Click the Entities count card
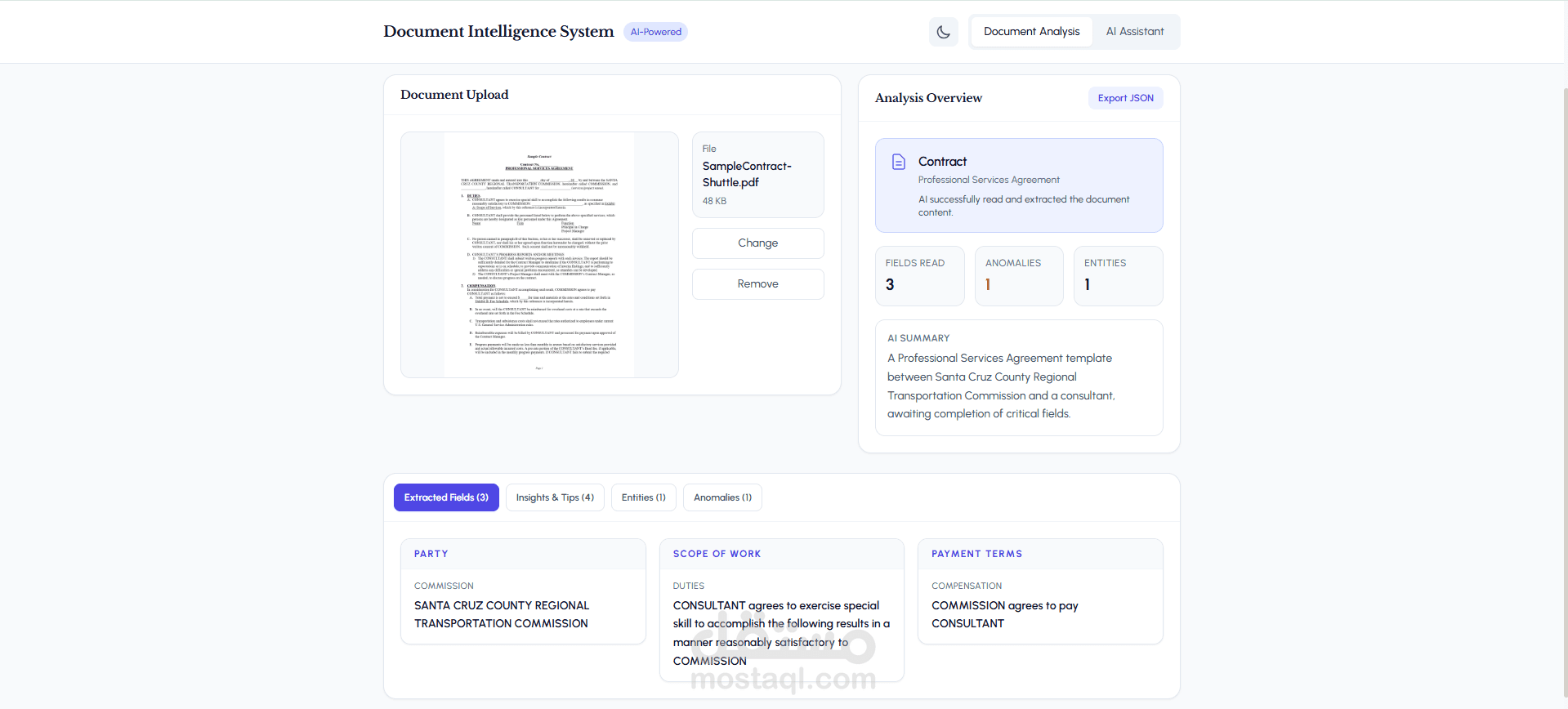This screenshot has width=1568, height=709. coord(1118,276)
